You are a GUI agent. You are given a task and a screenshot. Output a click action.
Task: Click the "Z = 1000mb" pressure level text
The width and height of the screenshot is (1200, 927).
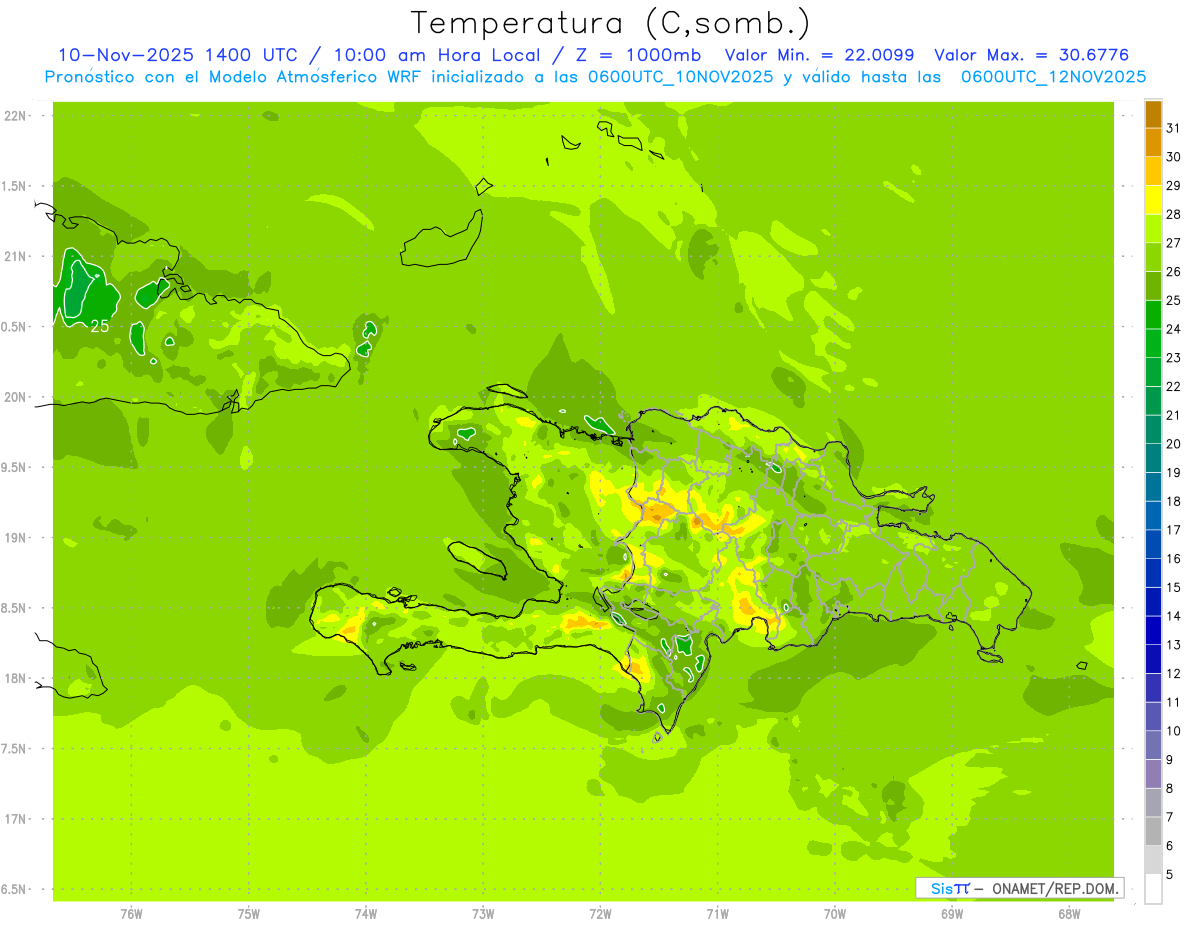639,55
